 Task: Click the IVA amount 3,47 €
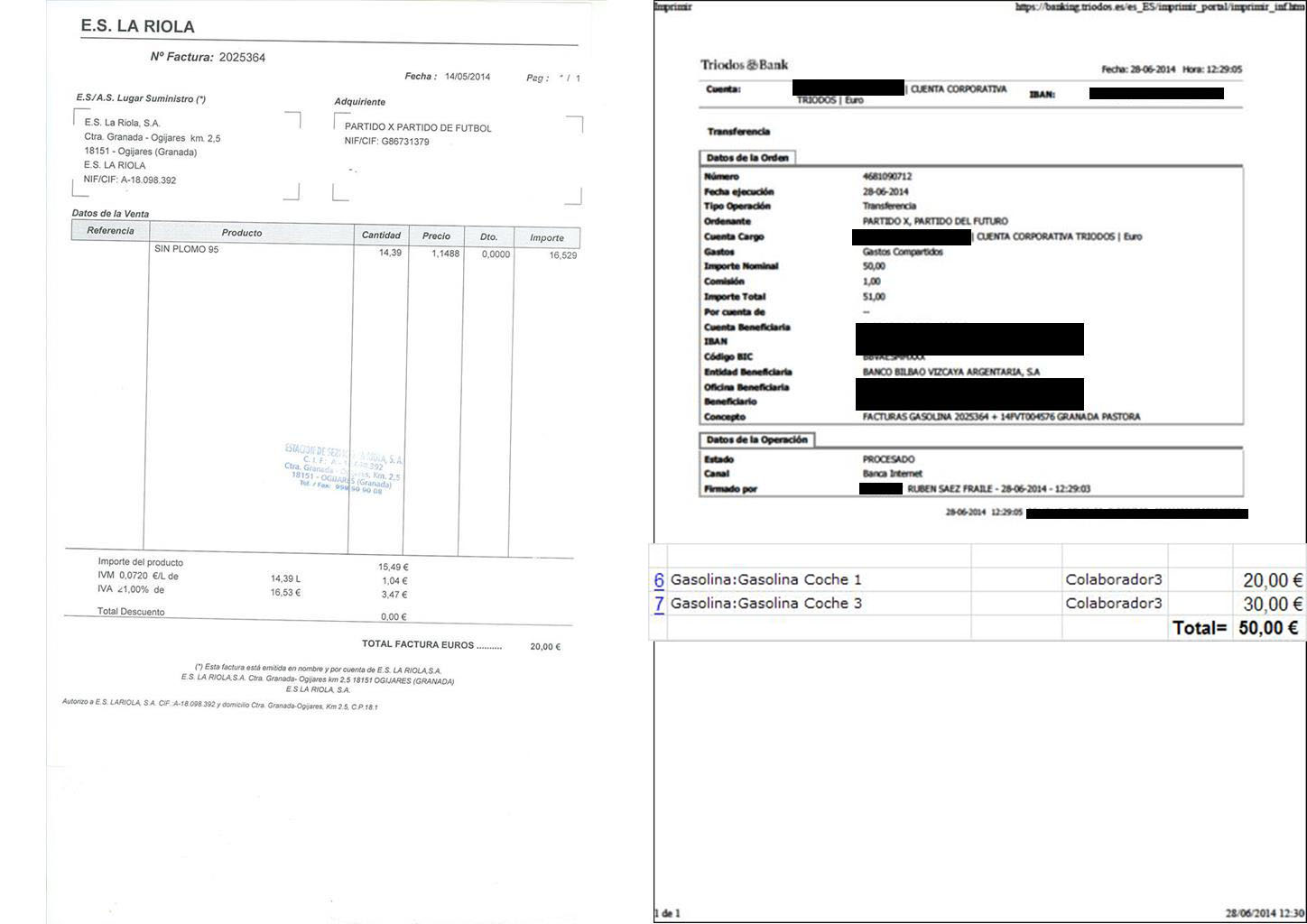coord(394,595)
